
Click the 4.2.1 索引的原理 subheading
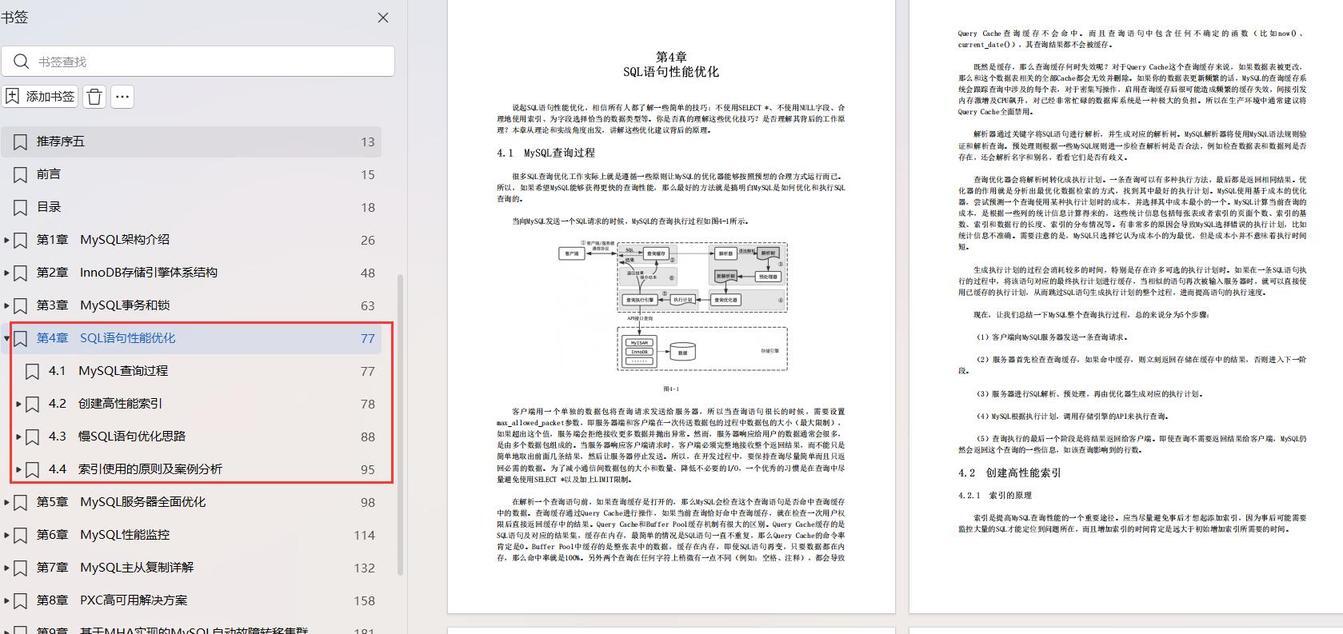[x=995, y=495]
